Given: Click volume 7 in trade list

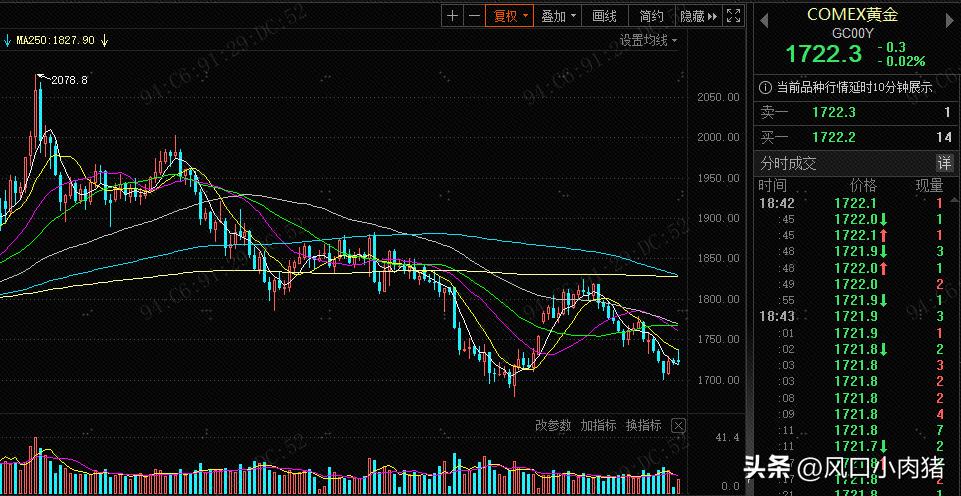Looking at the screenshot, I should click(940, 430).
